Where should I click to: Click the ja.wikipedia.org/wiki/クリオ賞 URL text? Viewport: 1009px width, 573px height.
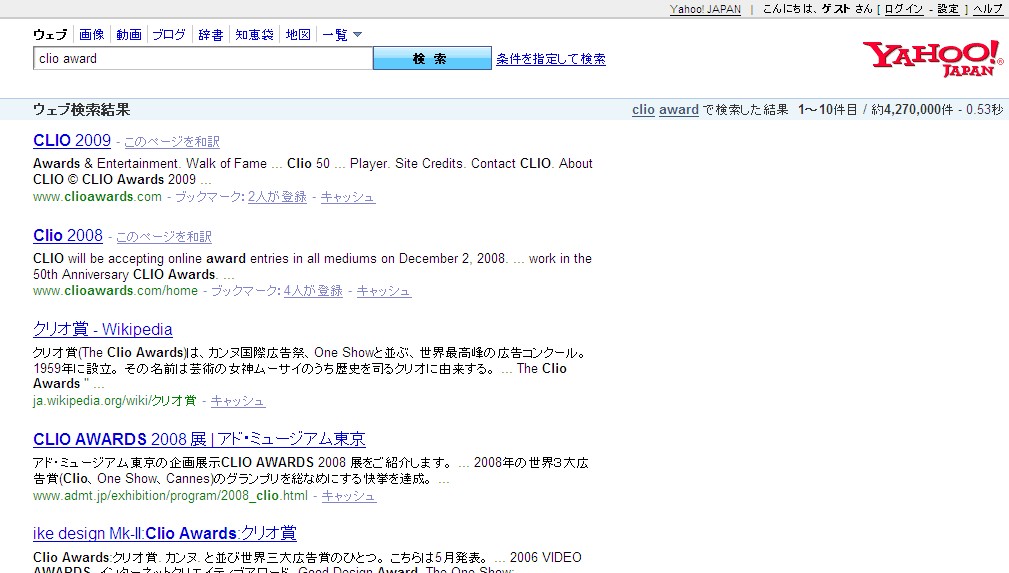click(x=115, y=401)
